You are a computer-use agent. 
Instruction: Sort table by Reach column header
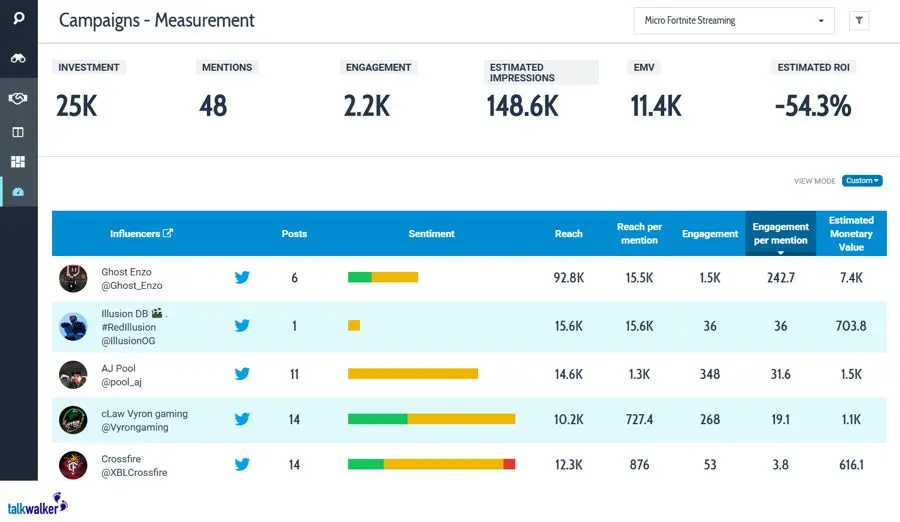click(x=568, y=234)
